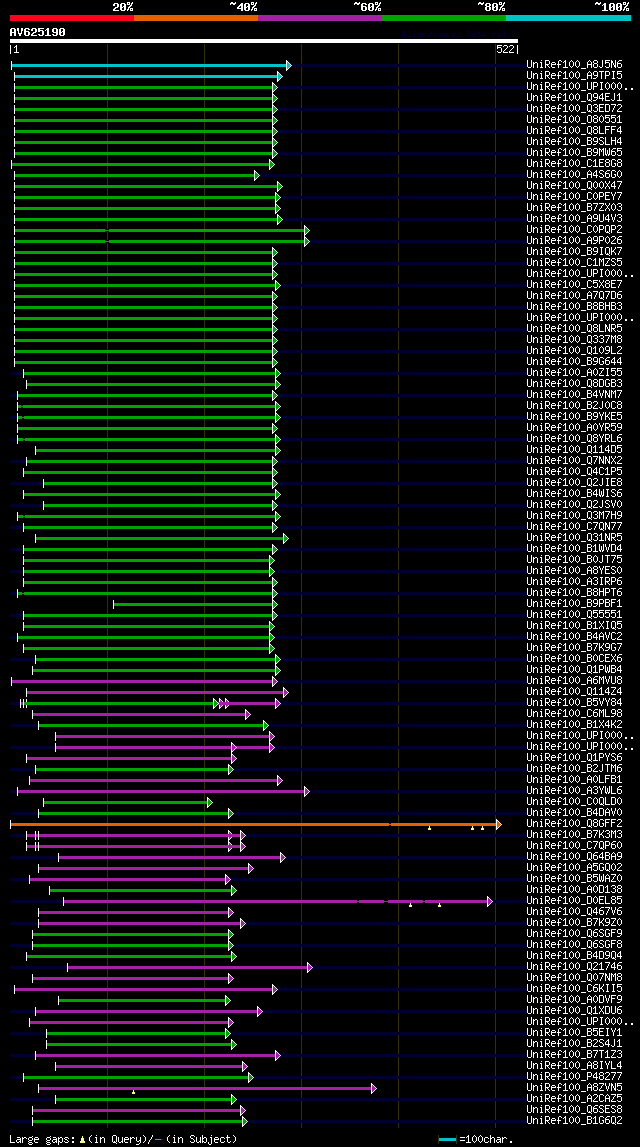The image size is (640, 1147).
Task: Select the UniRef100_Q21746 label
Action: pos(574,966)
